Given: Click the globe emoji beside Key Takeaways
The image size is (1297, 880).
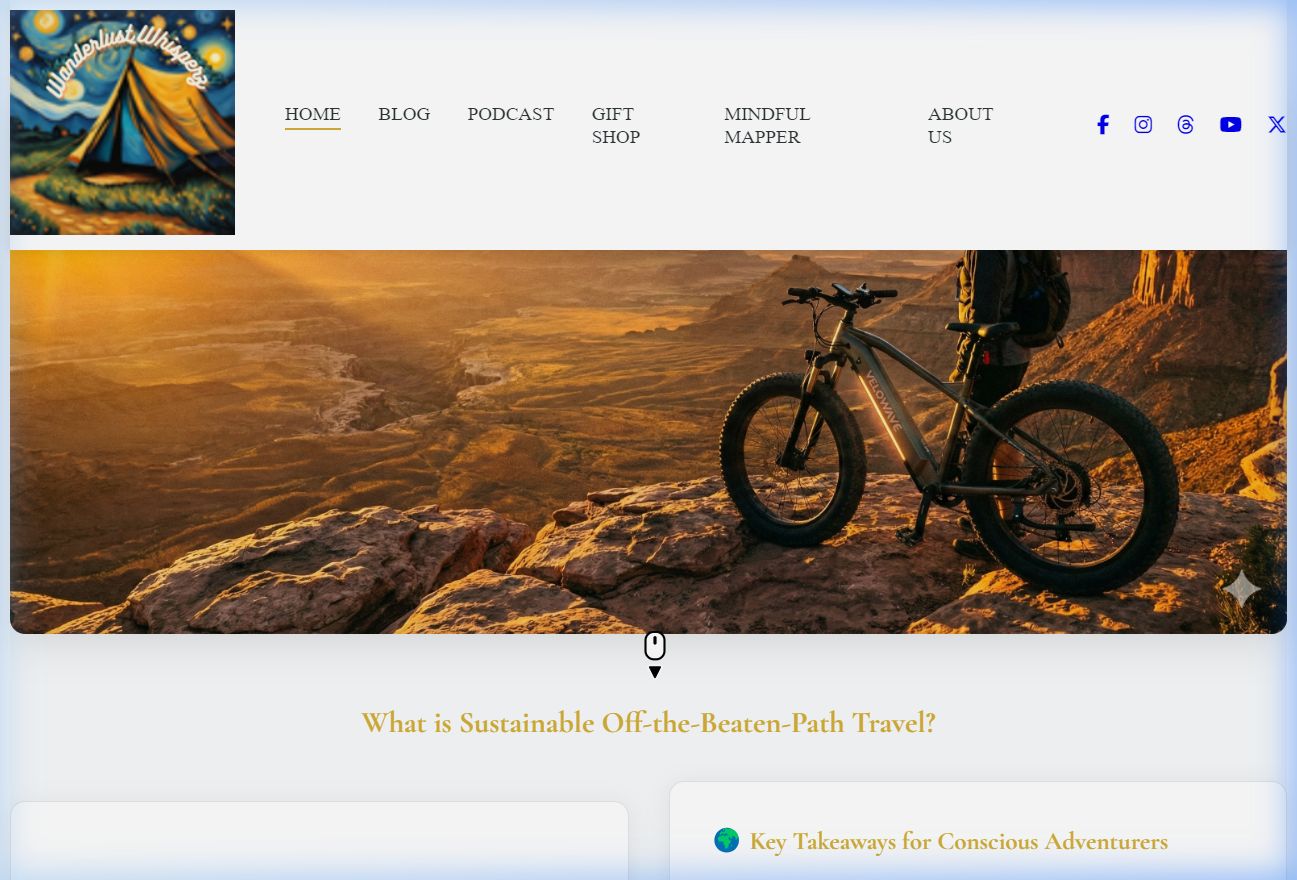Looking at the screenshot, I should point(727,840).
